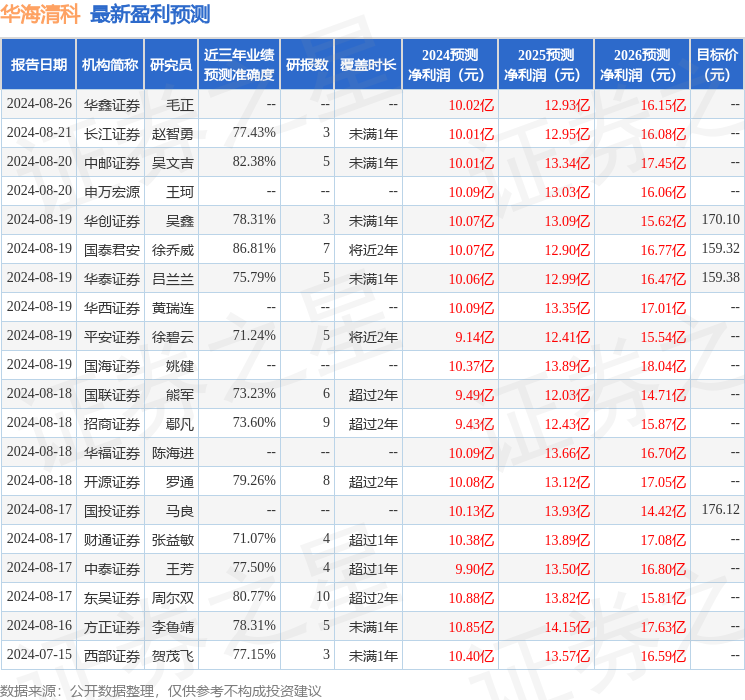Select the 财通证券 institution cell
The image size is (745, 700).
pyautogui.click(x=112, y=540)
